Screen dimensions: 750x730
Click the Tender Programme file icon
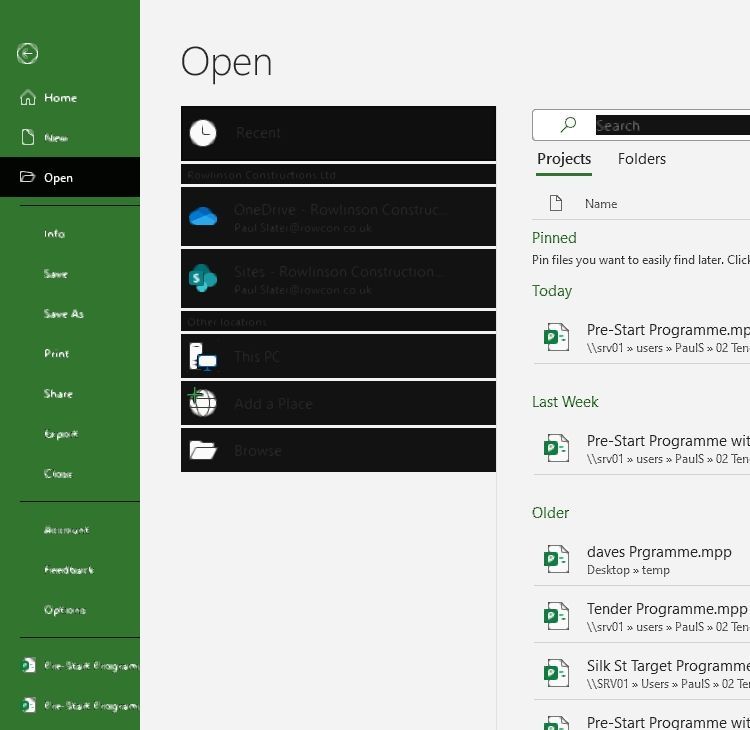pyautogui.click(x=556, y=616)
